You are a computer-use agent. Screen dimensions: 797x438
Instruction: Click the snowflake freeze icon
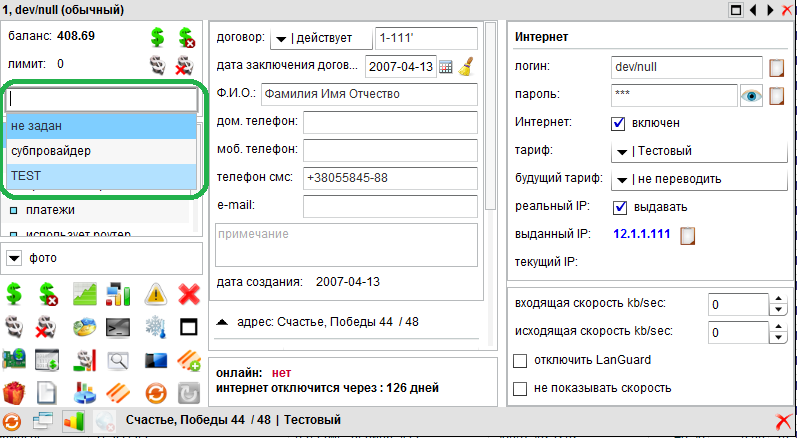tap(154, 327)
